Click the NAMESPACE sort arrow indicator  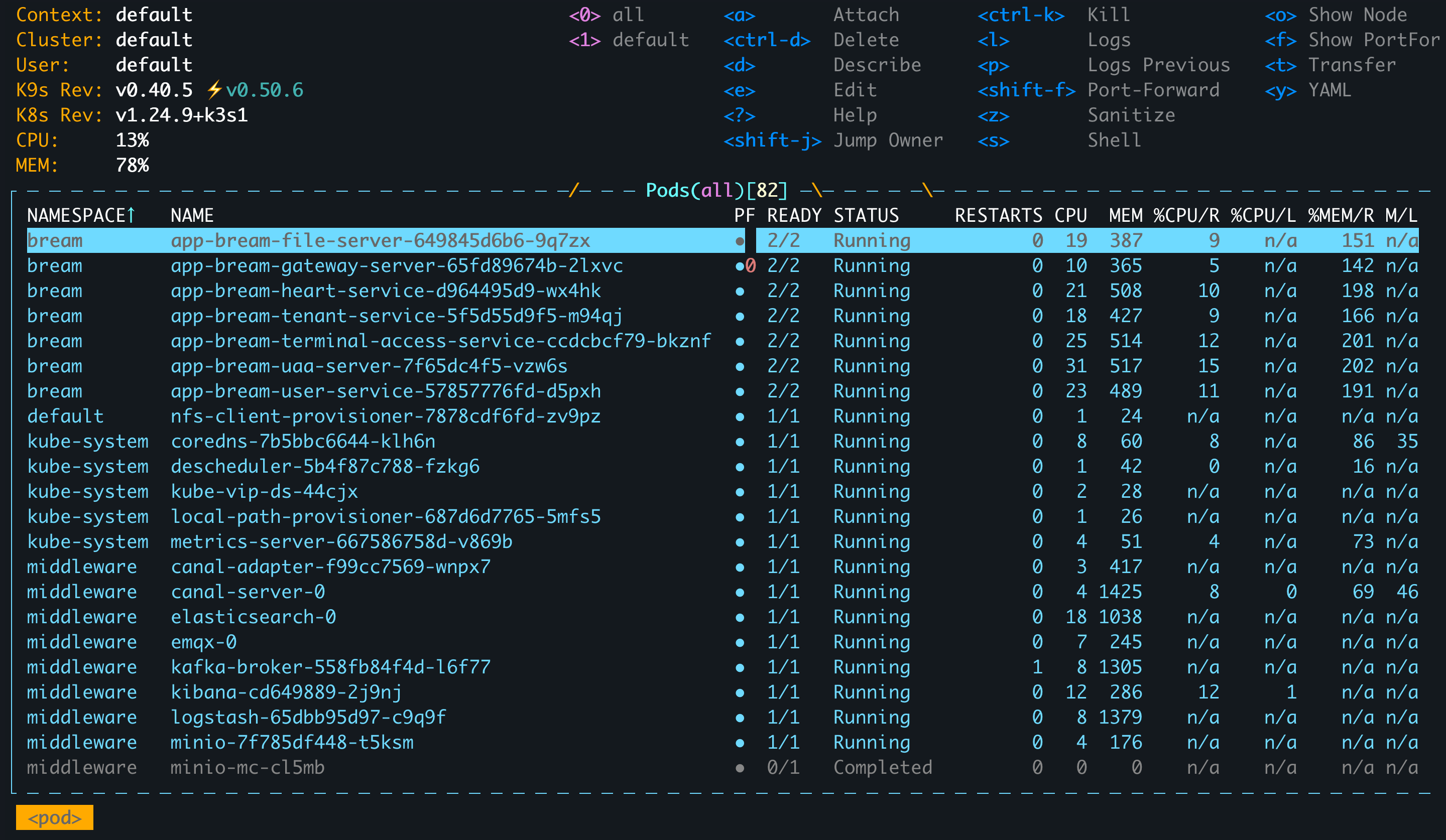point(131,215)
